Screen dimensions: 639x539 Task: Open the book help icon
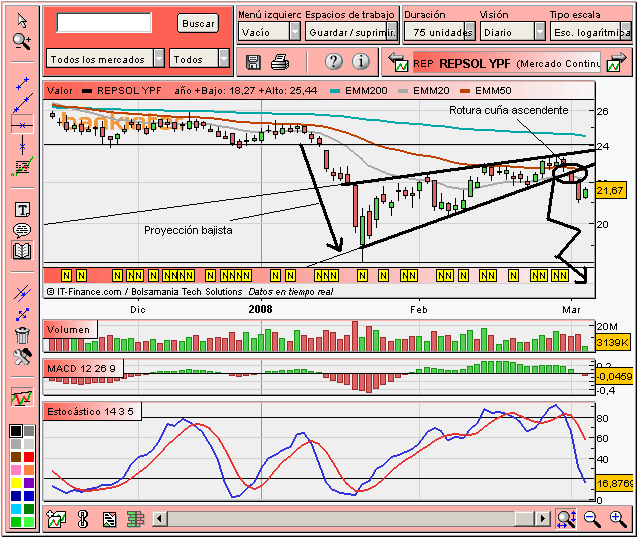pyautogui.click(x=22, y=251)
